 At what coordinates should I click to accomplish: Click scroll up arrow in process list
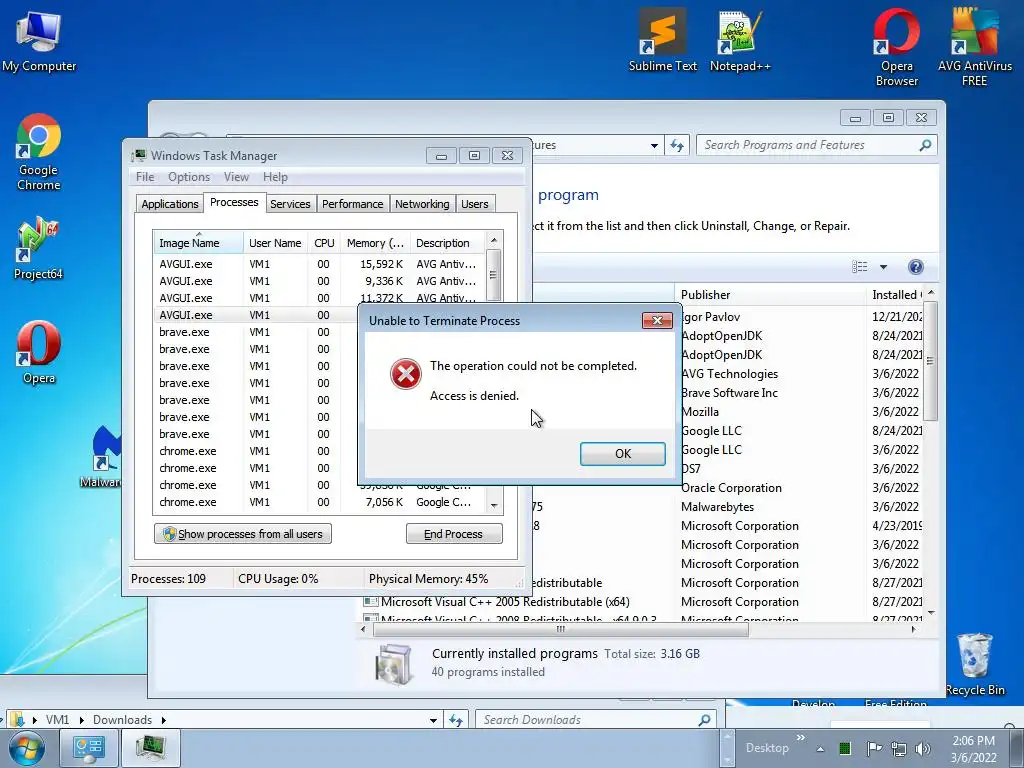[494, 240]
